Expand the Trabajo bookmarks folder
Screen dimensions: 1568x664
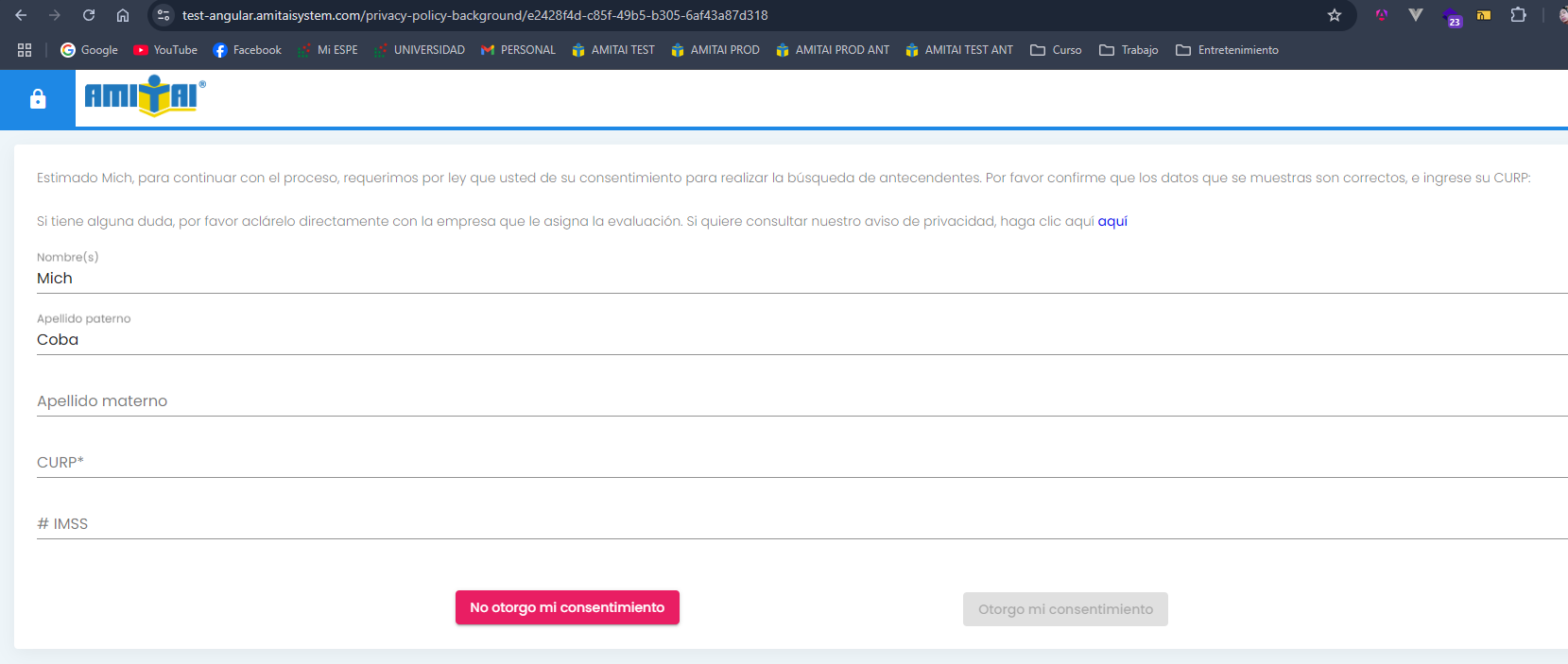tap(1129, 50)
